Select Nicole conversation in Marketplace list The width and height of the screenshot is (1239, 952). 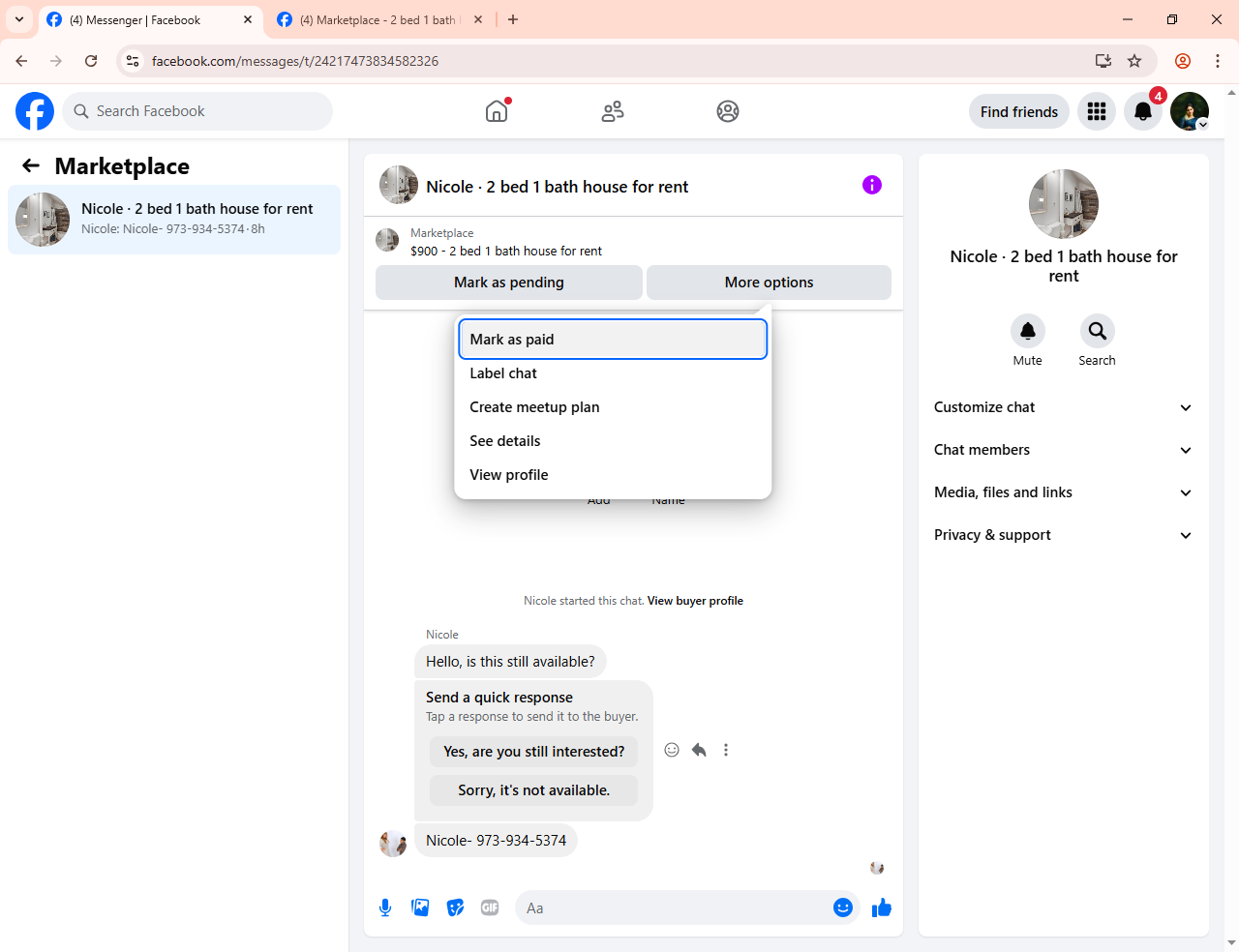174,220
